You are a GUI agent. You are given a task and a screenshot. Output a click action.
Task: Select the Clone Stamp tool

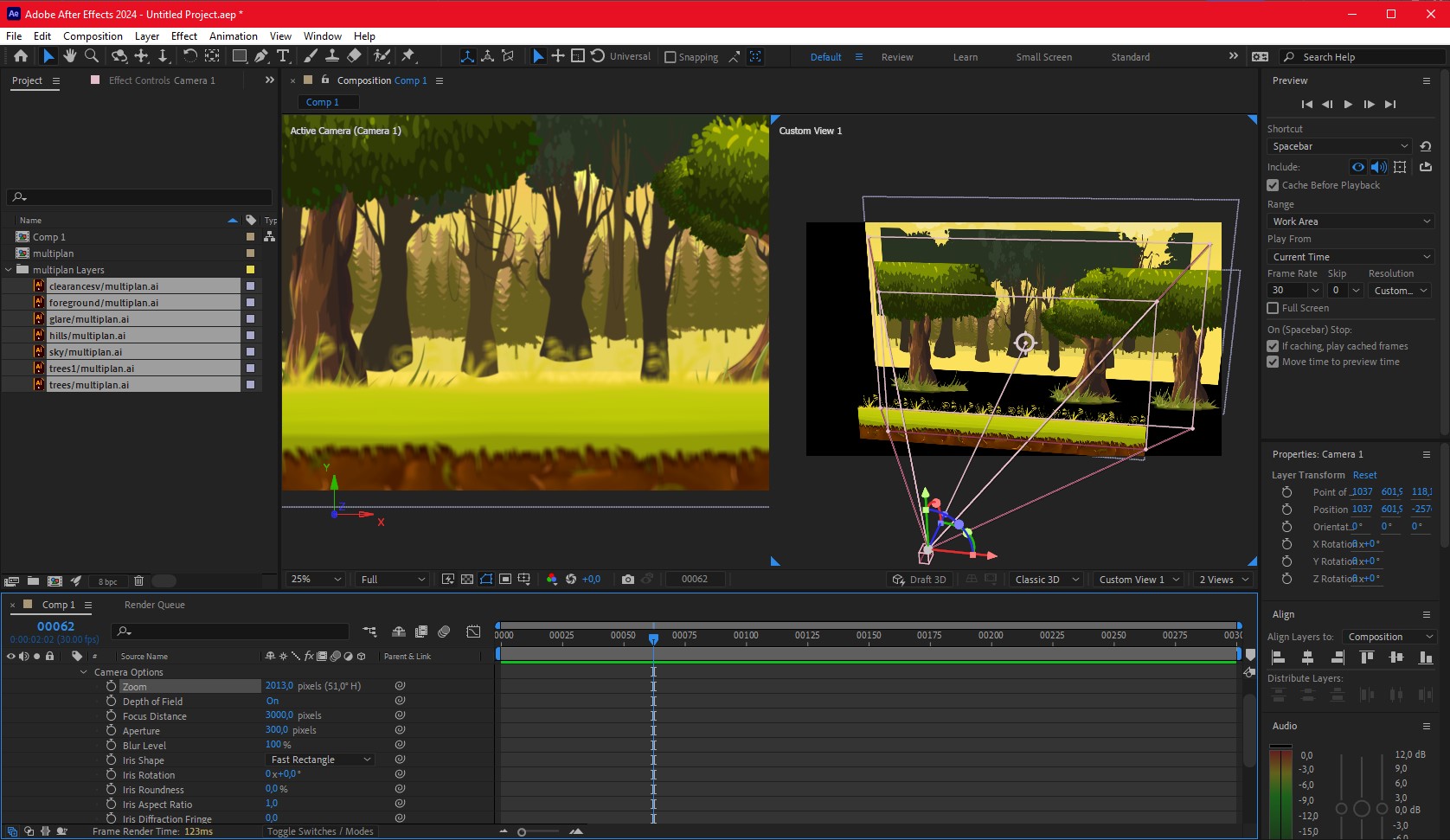[332, 56]
